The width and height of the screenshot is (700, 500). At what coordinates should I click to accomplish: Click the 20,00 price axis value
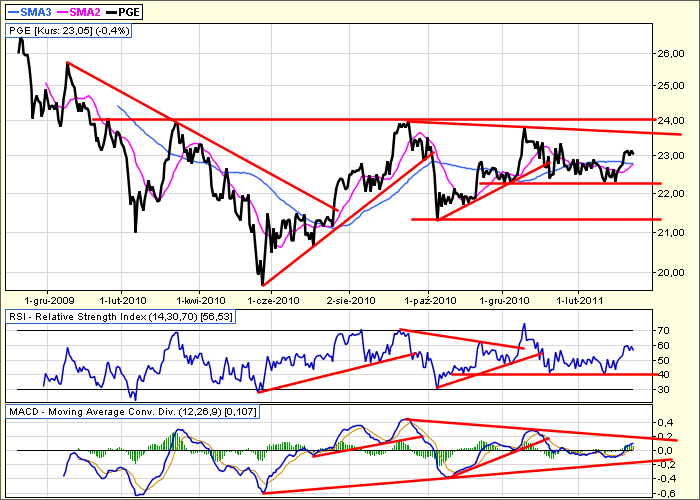pyautogui.click(x=671, y=273)
